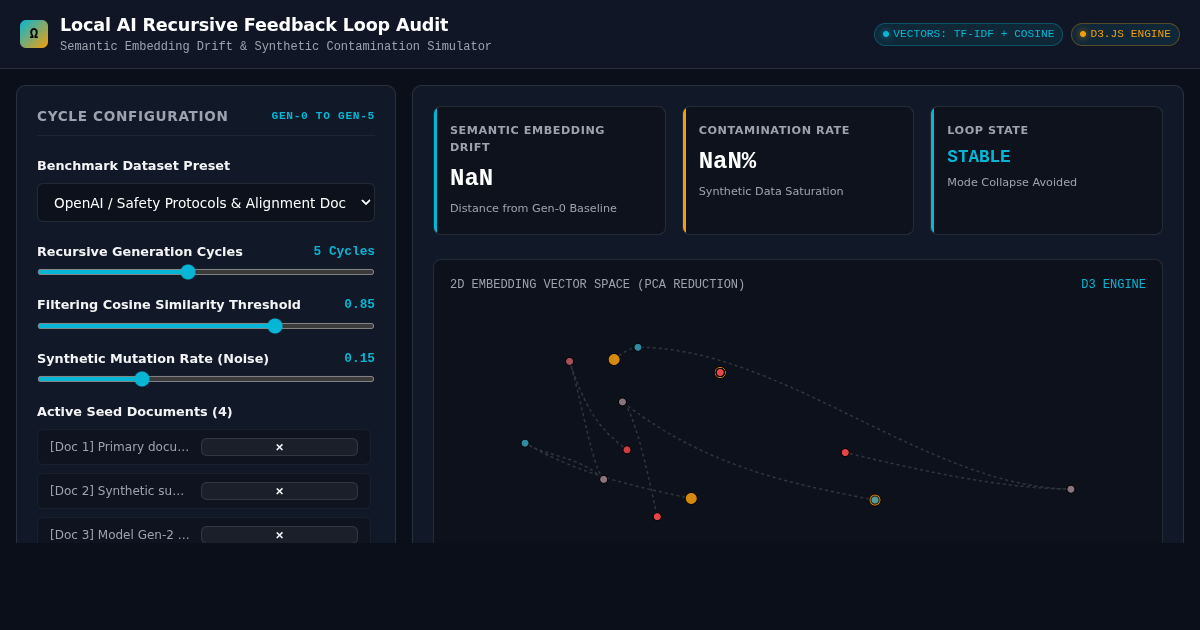The height and width of the screenshot is (630, 1200).
Task: Click the "Synthetic Data Saturation" caption
Action: (x=771, y=192)
